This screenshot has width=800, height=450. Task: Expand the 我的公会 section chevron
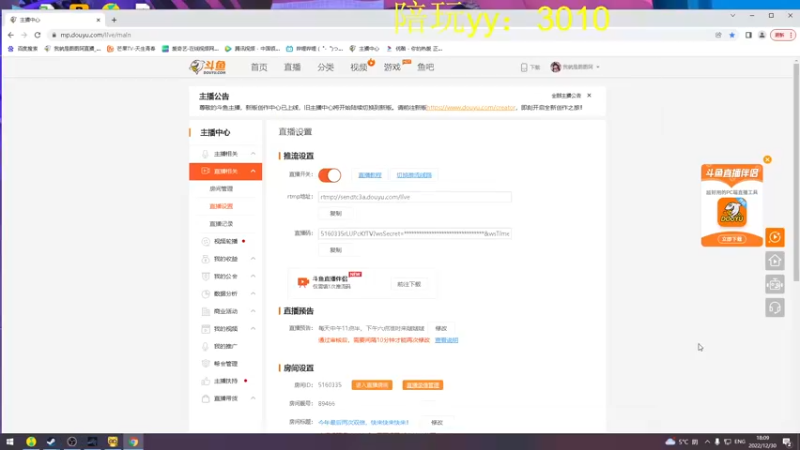pyautogui.click(x=253, y=277)
